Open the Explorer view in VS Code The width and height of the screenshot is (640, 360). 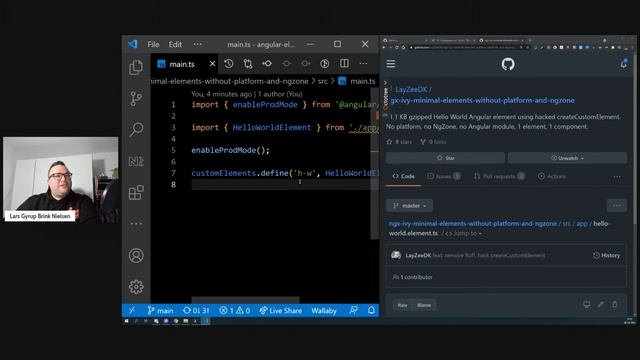[x=136, y=67]
